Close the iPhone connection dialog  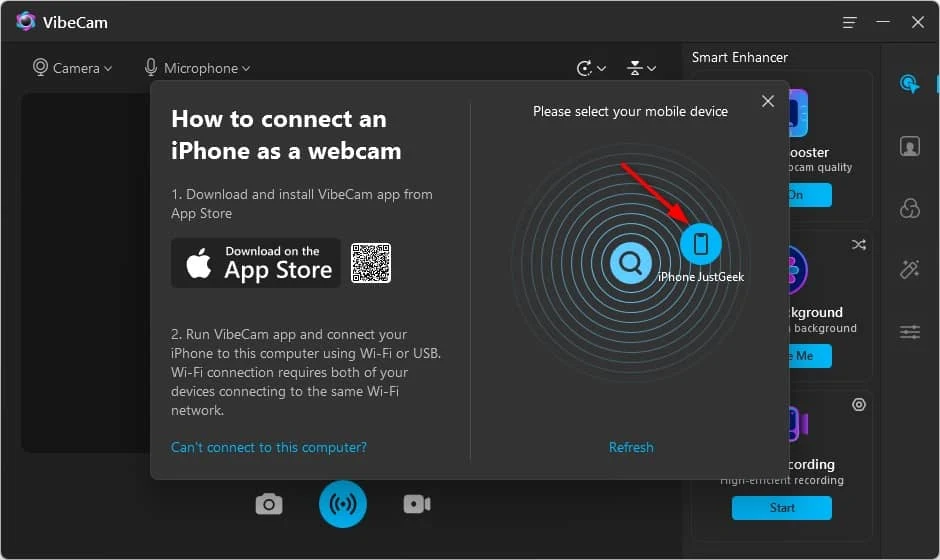(767, 101)
